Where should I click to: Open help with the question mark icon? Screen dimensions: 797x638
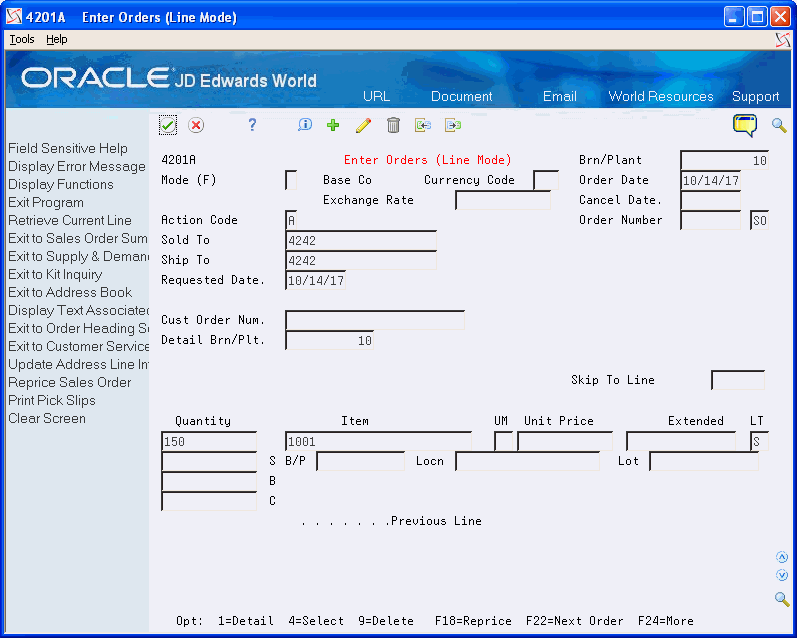pyautogui.click(x=252, y=125)
